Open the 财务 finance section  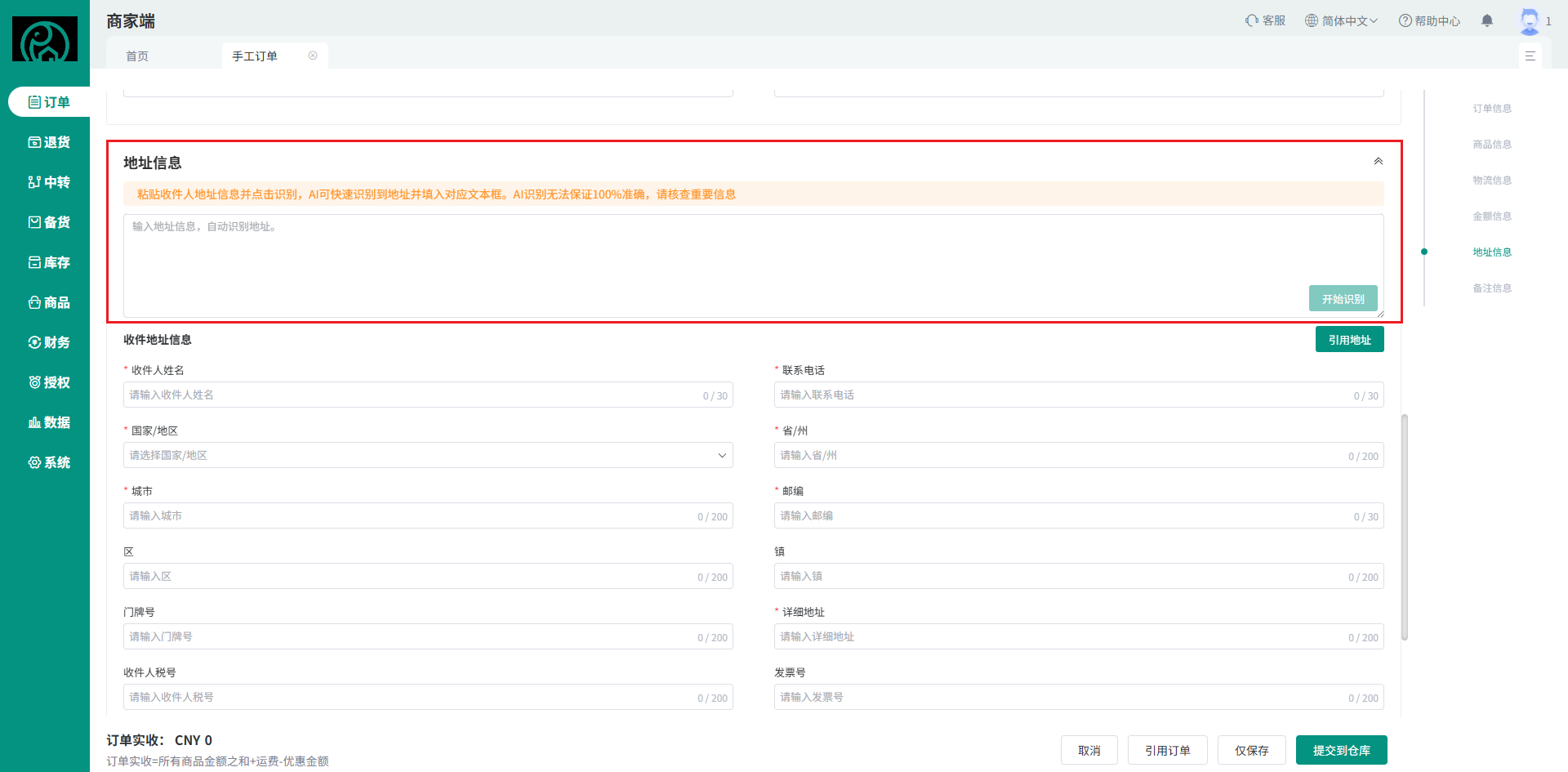pyautogui.click(x=49, y=342)
